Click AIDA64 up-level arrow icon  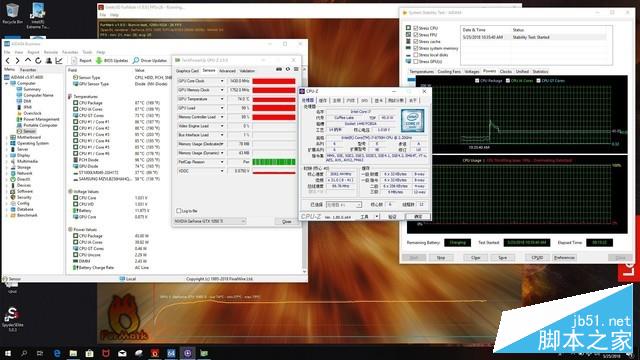click(28, 60)
